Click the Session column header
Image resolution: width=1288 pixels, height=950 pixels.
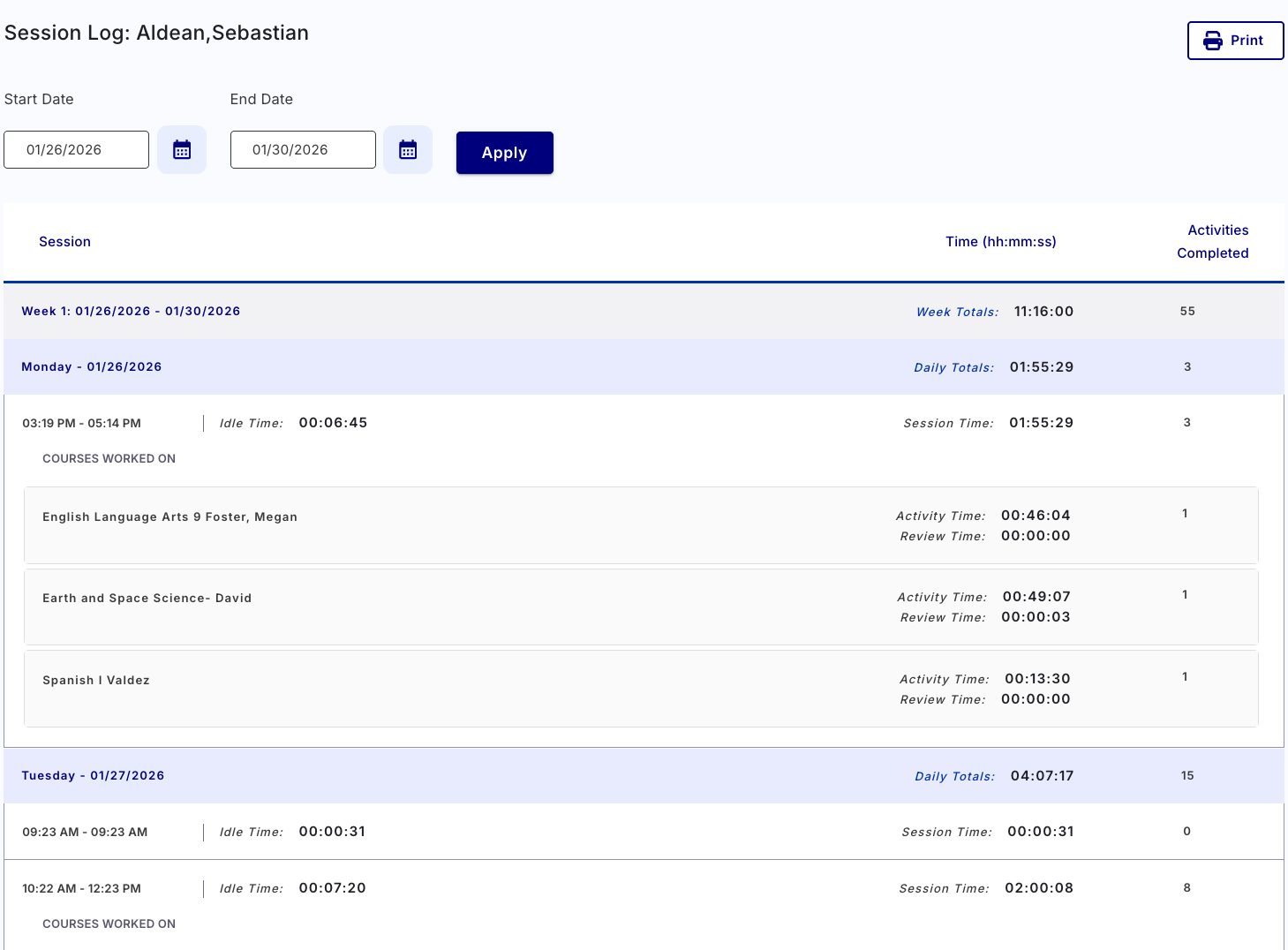pos(64,242)
